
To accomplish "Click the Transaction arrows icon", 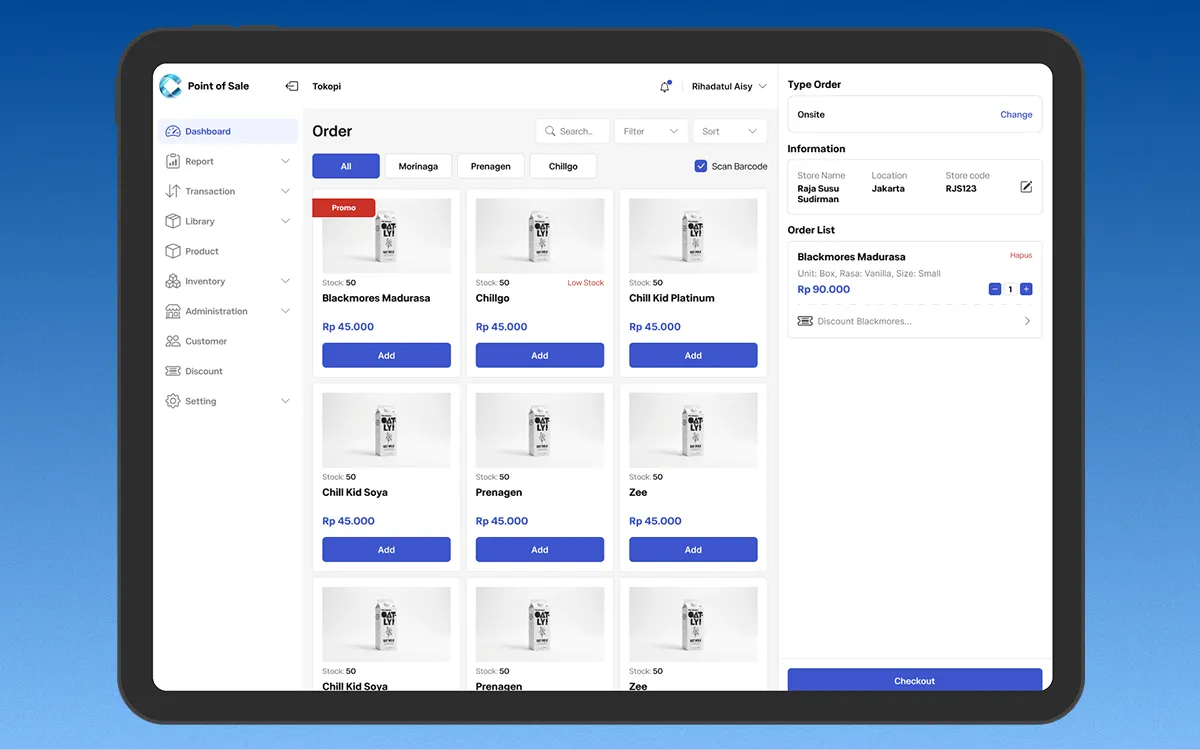I will pyautogui.click(x=173, y=191).
